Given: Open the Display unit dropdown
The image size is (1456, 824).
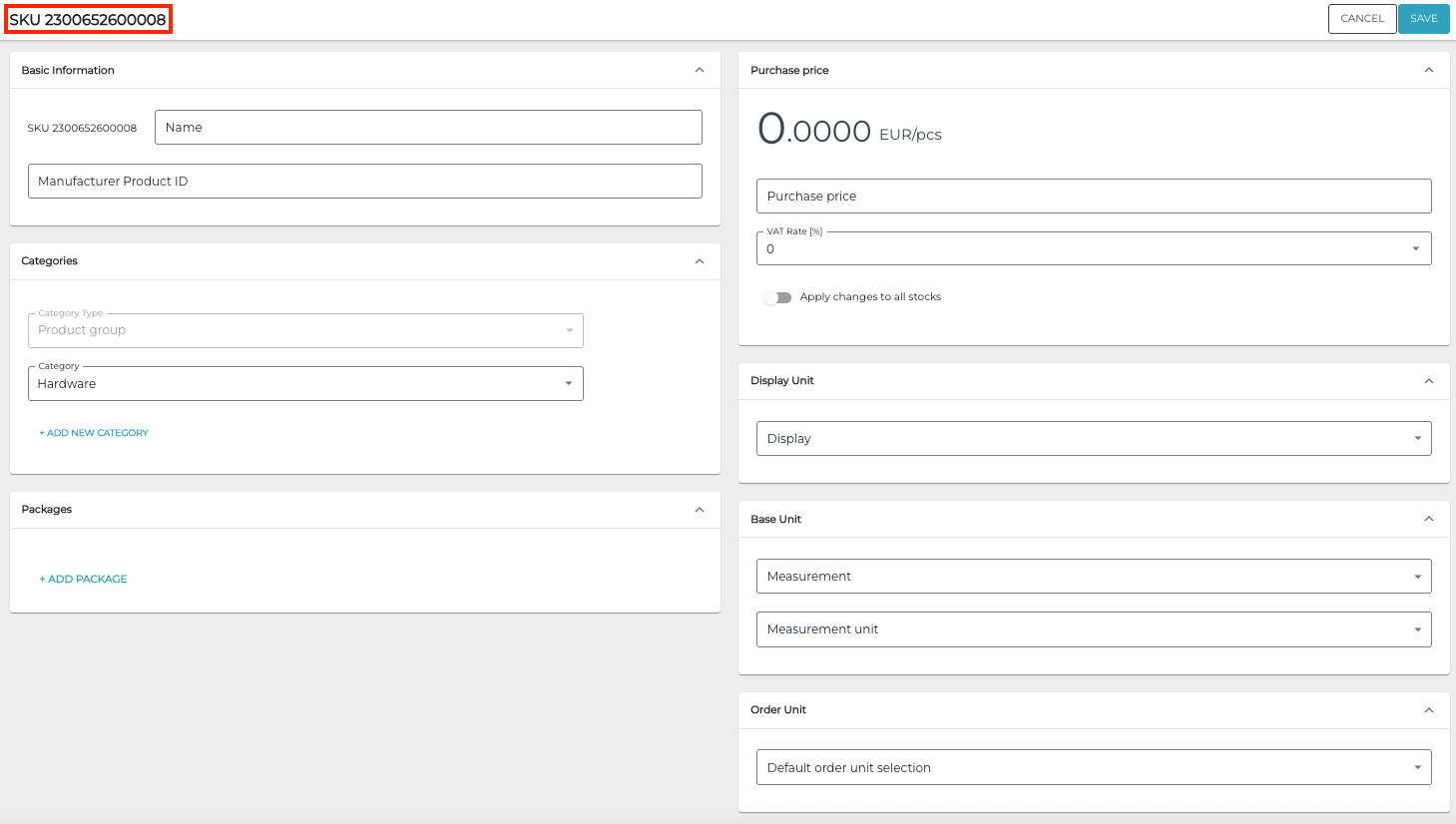Looking at the screenshot, I should (x=1093, y=439).
